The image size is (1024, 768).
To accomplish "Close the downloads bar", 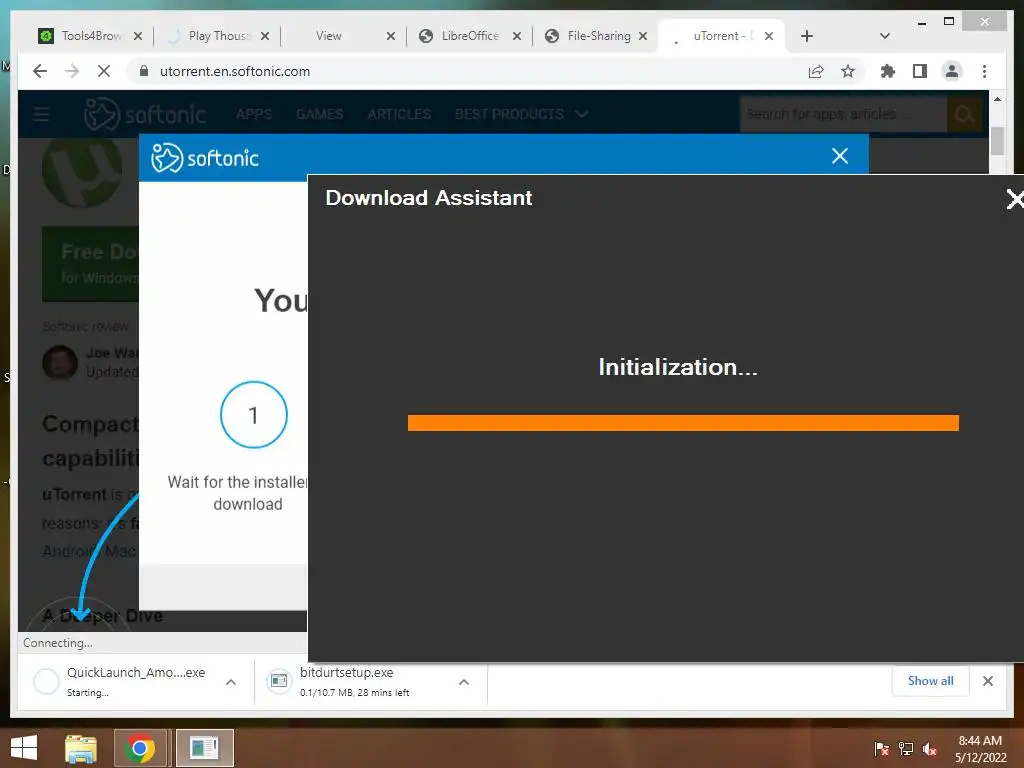I will tap(987, 681).
